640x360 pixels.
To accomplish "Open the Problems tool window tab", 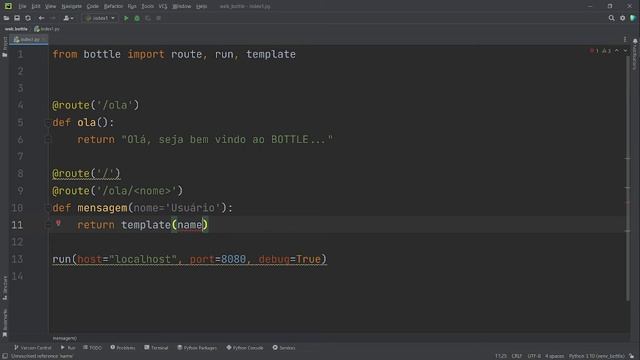I will click(x=122, y=348).
